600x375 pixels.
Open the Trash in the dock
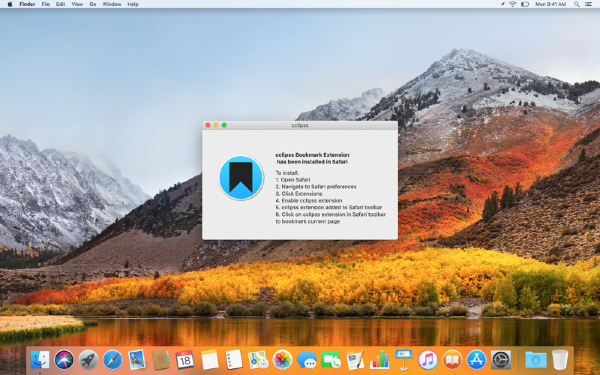click(x=560, y=360)
